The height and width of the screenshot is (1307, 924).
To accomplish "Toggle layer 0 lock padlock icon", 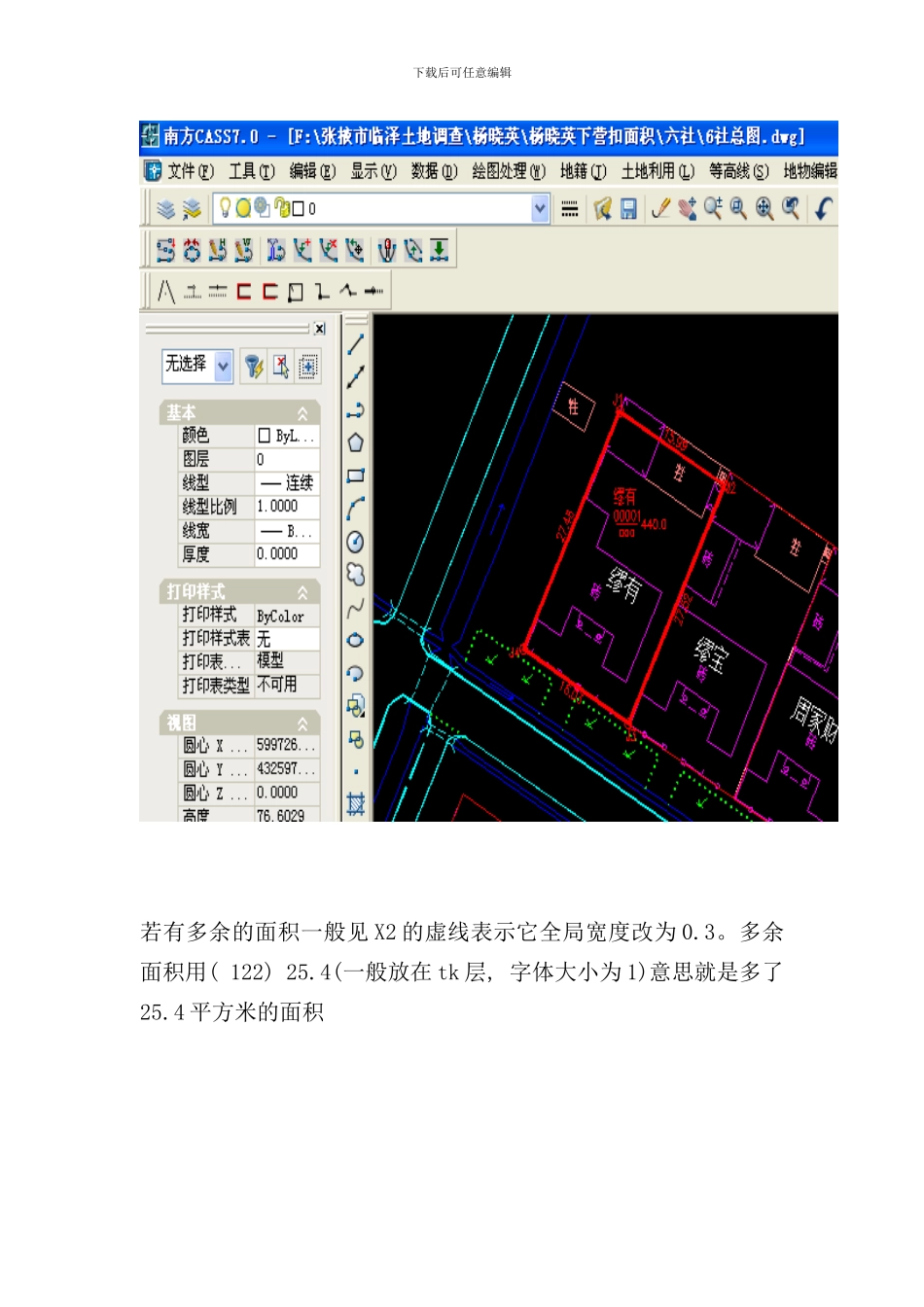I will point(283,208).
